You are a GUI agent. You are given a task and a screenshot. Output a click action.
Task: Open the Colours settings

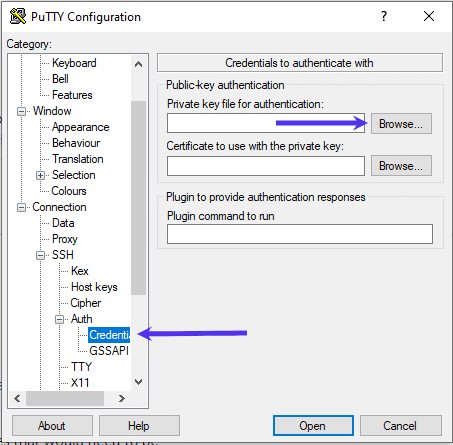(69, 191)
